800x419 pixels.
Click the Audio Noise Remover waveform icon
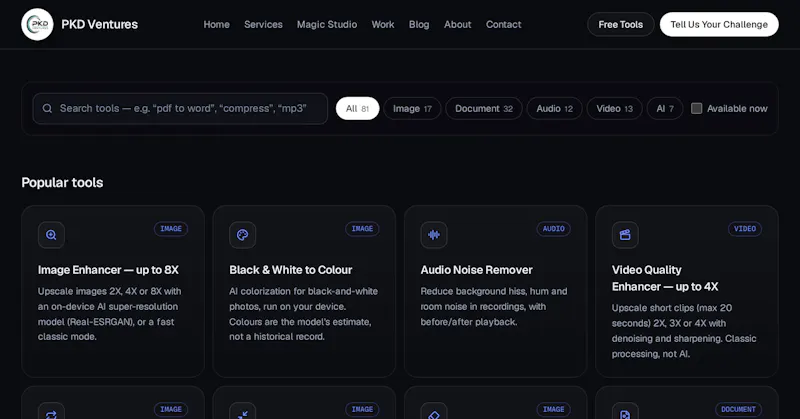tap(434, 235)
